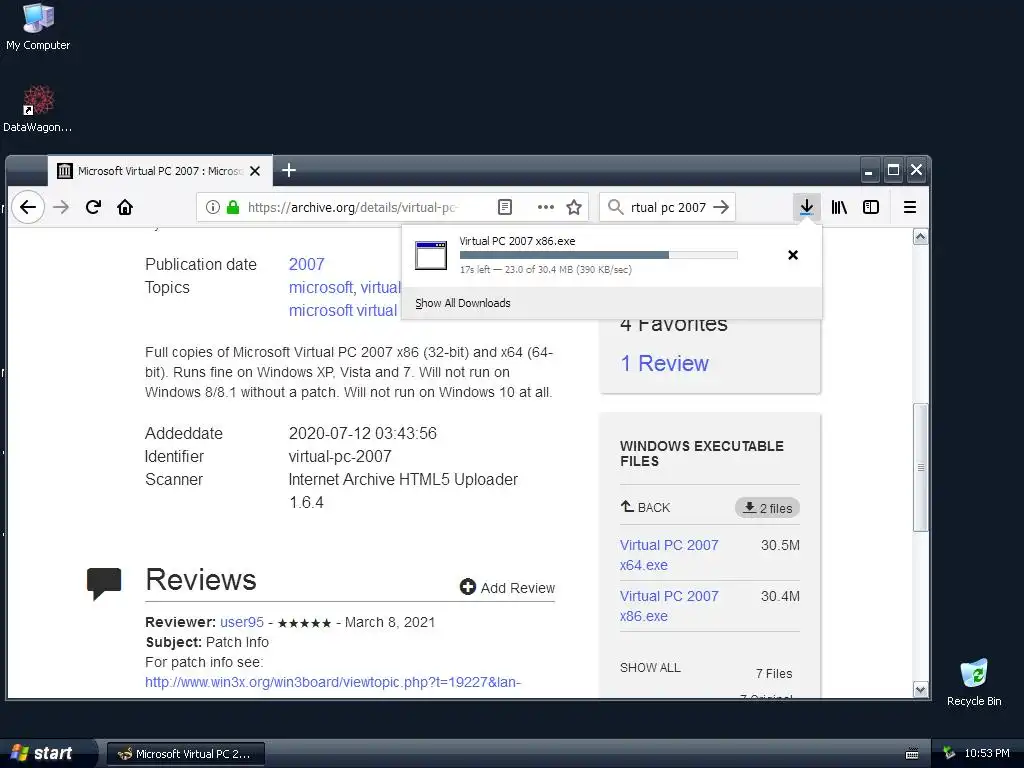Screen dimensions: 1024x768
Task: Open page actions three-dot menu
Action: coord(545,207)
